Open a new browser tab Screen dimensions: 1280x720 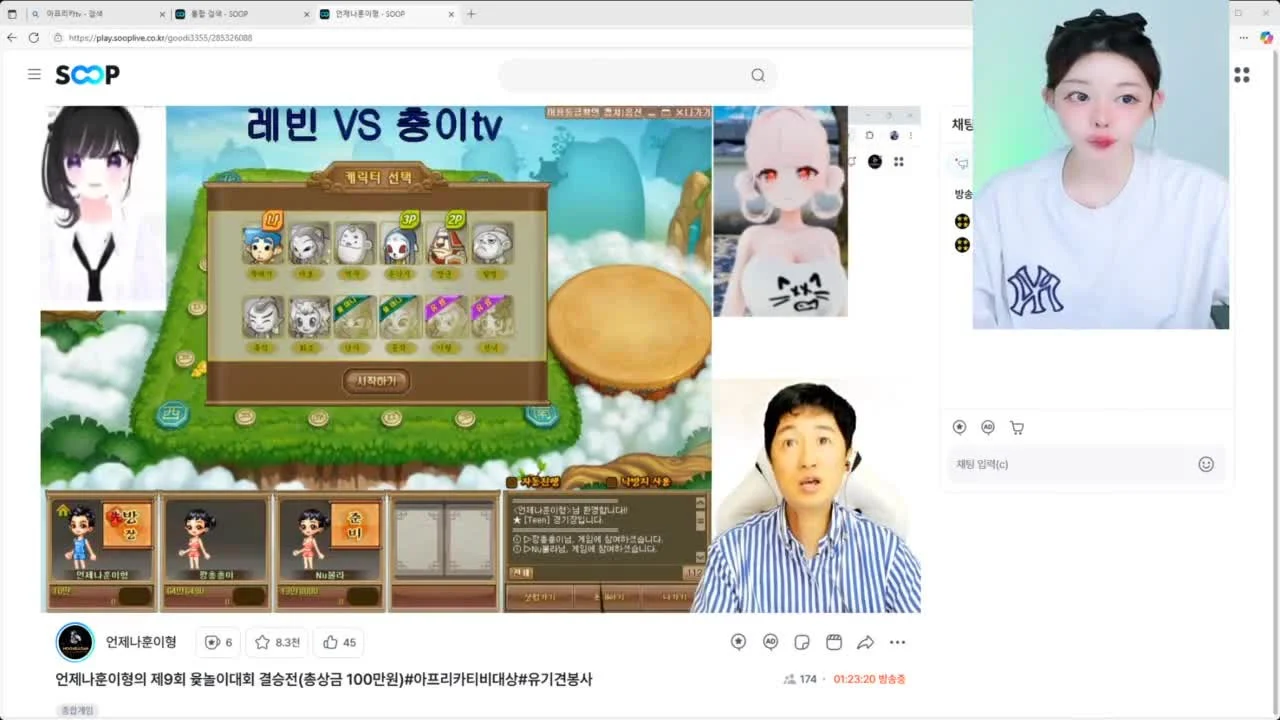[471, 14]
